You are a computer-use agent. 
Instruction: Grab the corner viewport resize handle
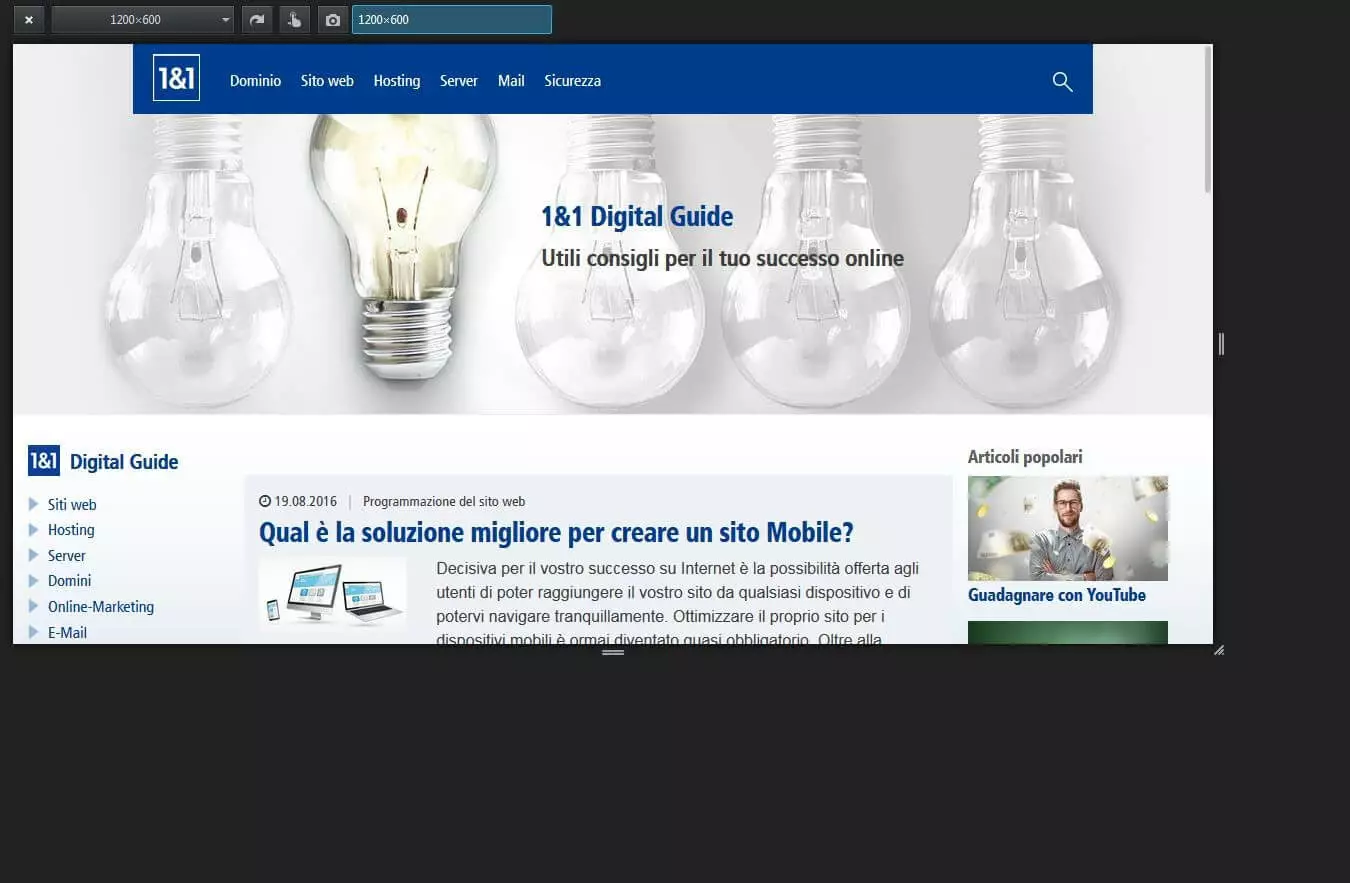(x=1219, y=651)
